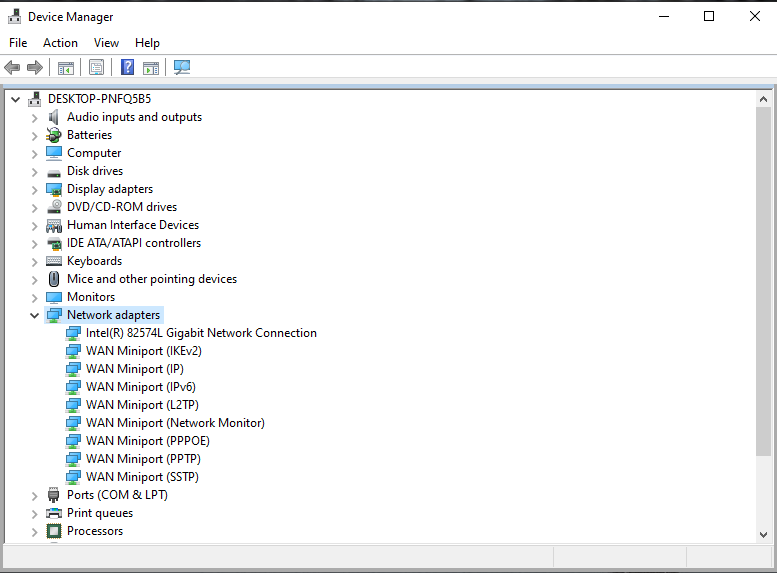
Task: Click the Device Manager title bar icon
Action: pos(14,16)
